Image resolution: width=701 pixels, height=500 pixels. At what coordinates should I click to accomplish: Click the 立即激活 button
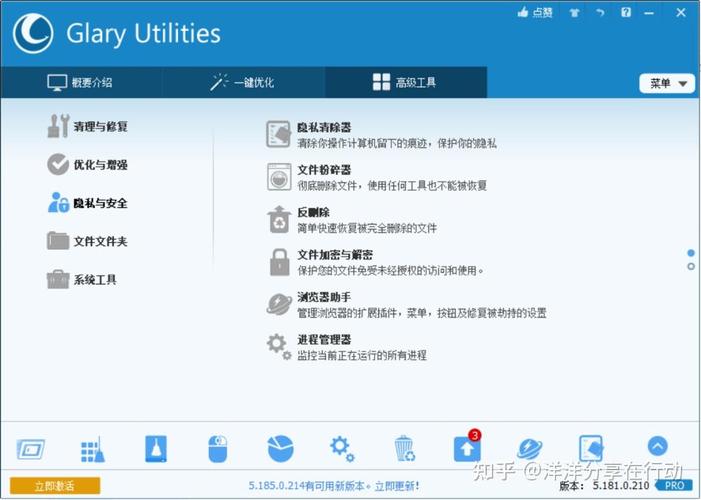[55, 486]
